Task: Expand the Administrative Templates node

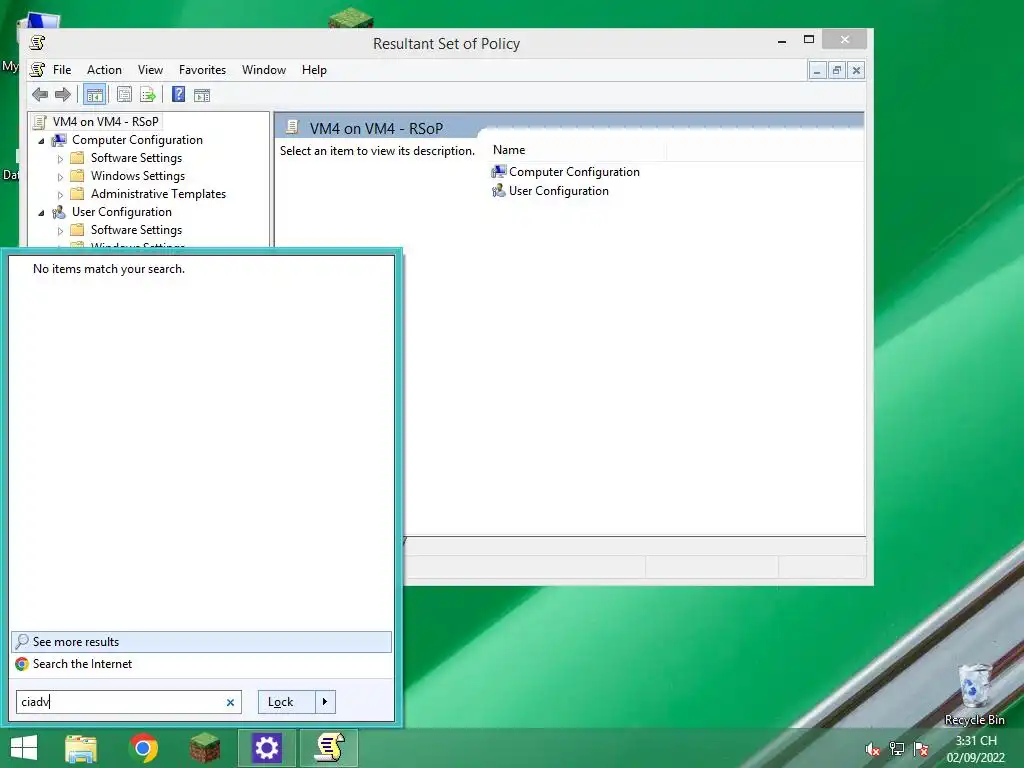Action: point(60,195)
